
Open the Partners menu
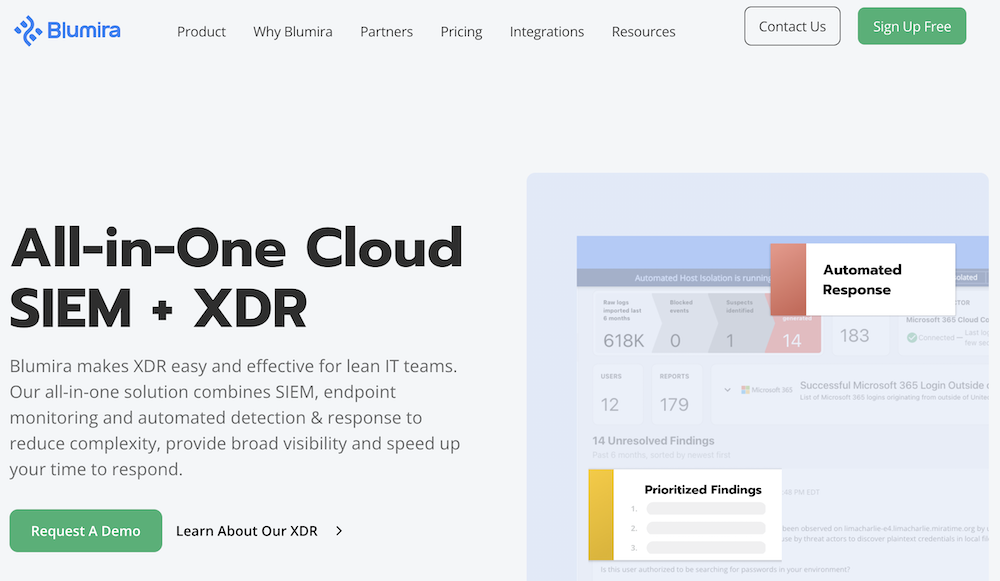point(386,32)
